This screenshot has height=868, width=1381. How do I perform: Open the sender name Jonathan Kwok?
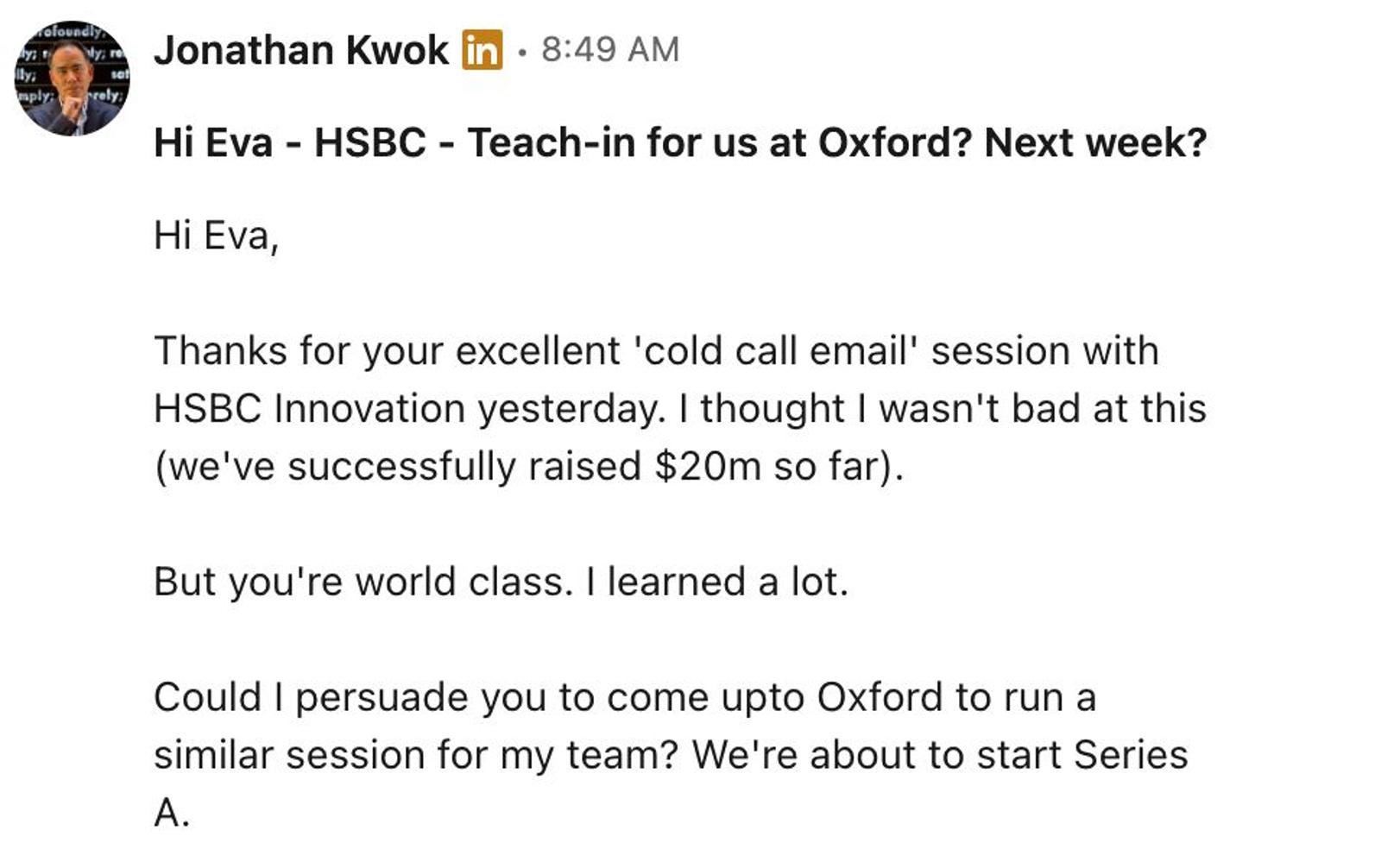(301, 50)
